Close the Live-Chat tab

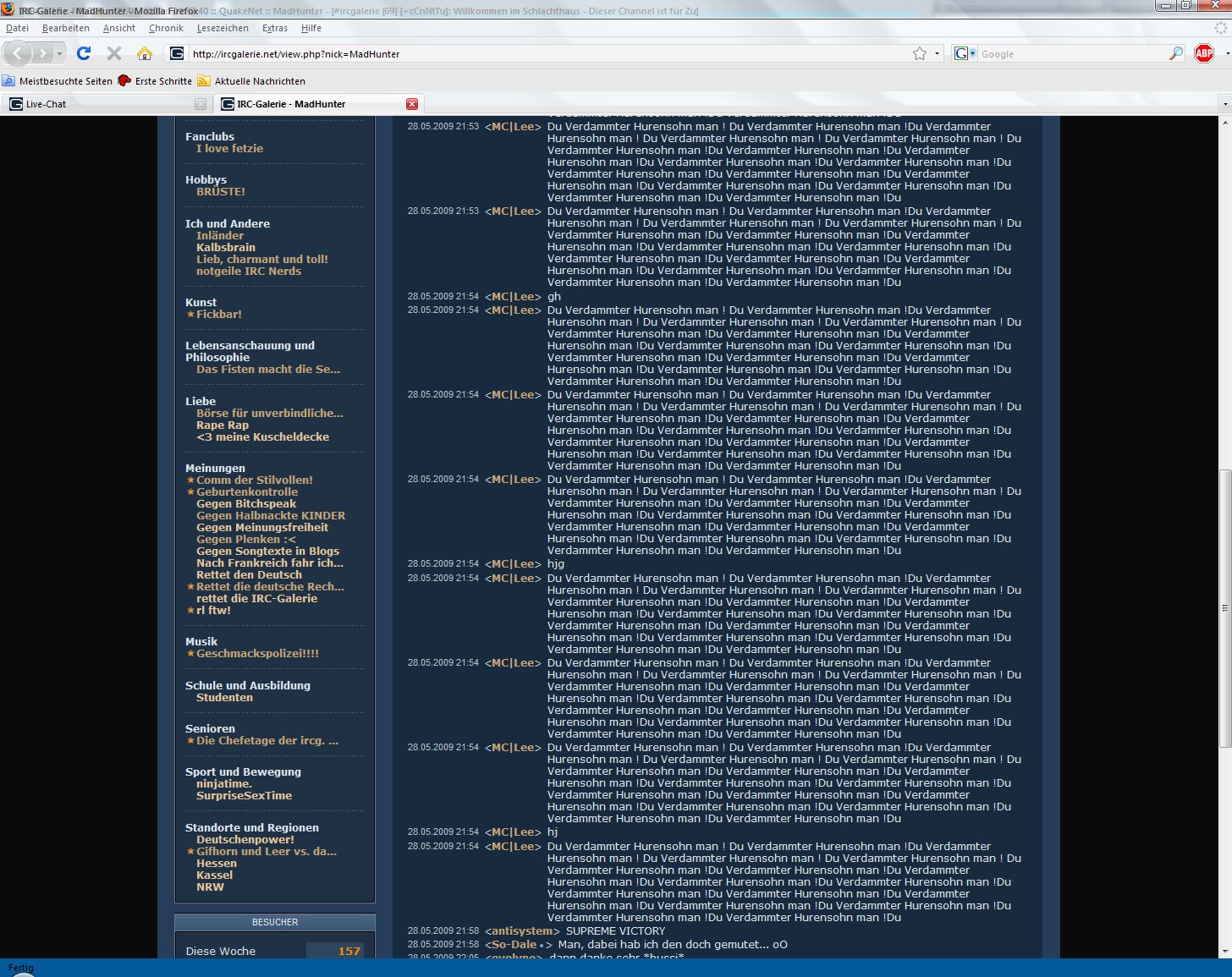(201, 104)
